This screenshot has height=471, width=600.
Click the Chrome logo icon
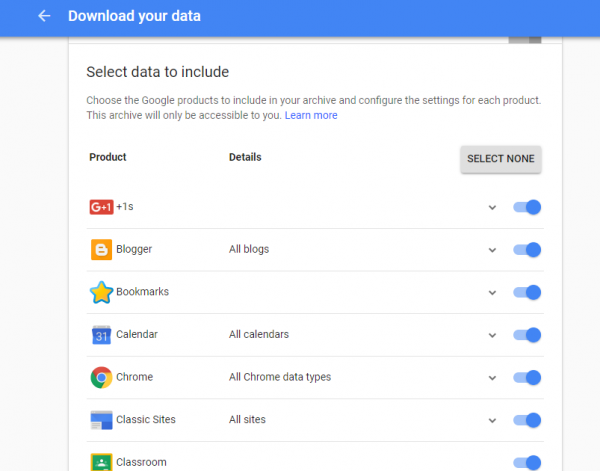[101, 377]
